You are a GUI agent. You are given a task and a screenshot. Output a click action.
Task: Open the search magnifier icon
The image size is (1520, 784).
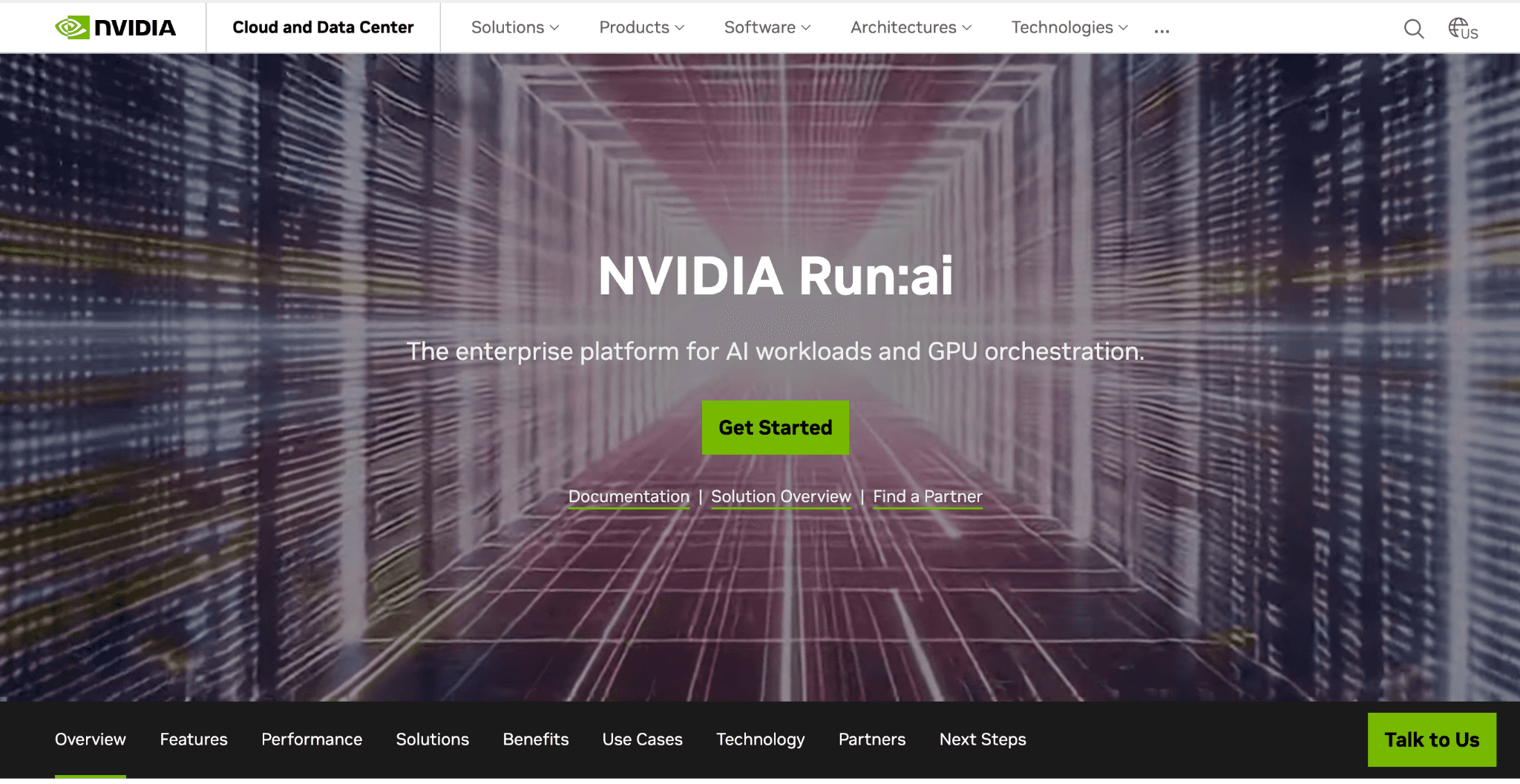[1414, 29]
